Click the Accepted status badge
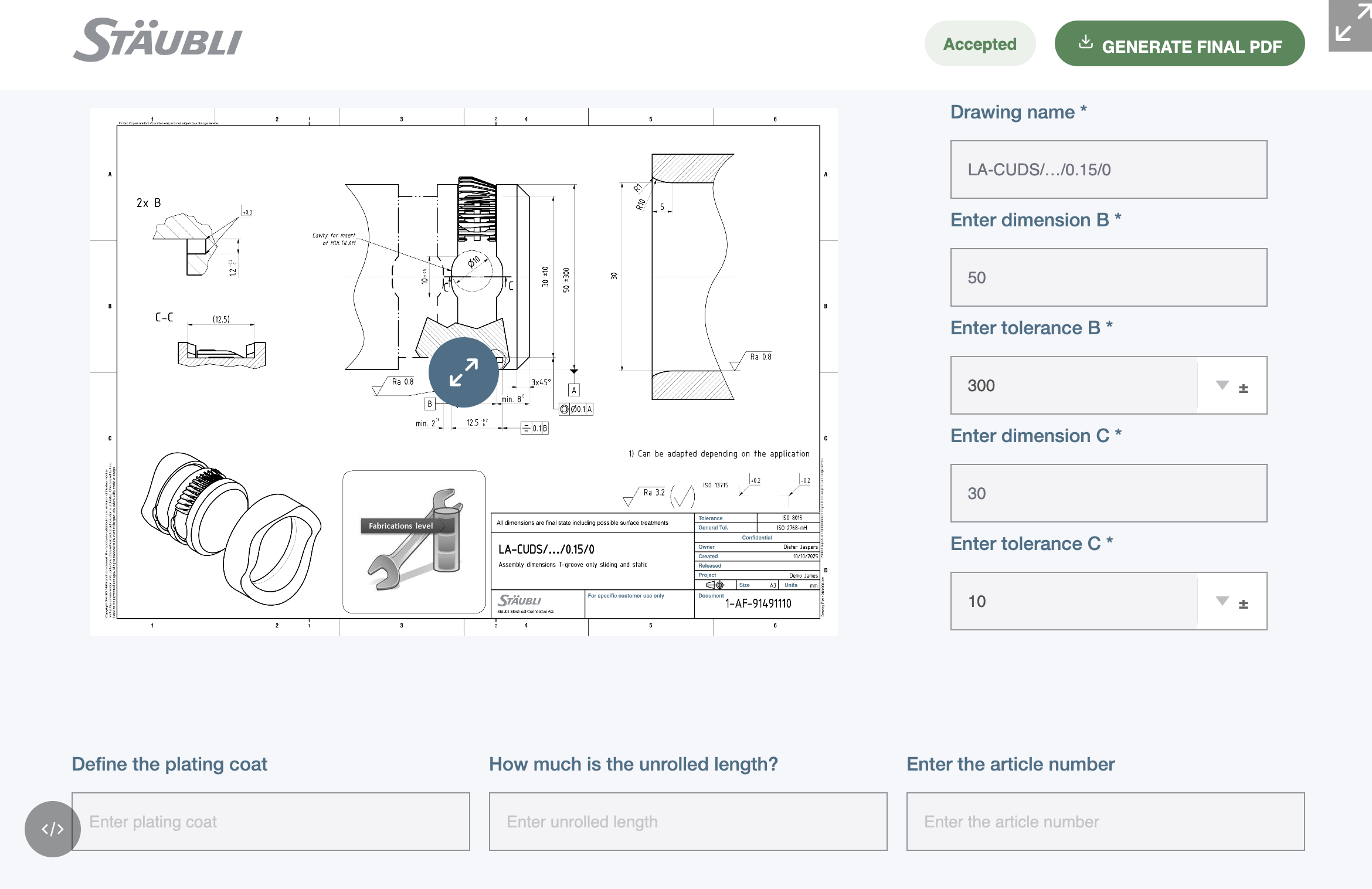Viewport: 1372px width, 889px height. [980, 44]
